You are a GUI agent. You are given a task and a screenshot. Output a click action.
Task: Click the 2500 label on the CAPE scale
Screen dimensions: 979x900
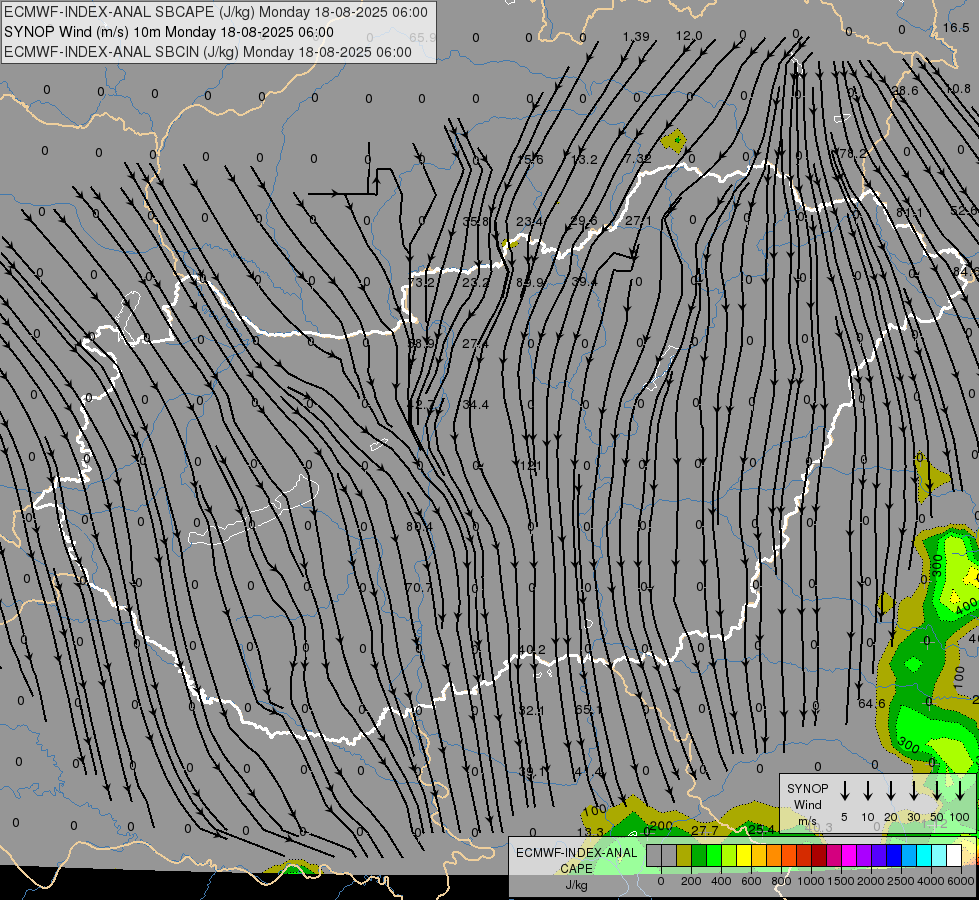(900, 881)
